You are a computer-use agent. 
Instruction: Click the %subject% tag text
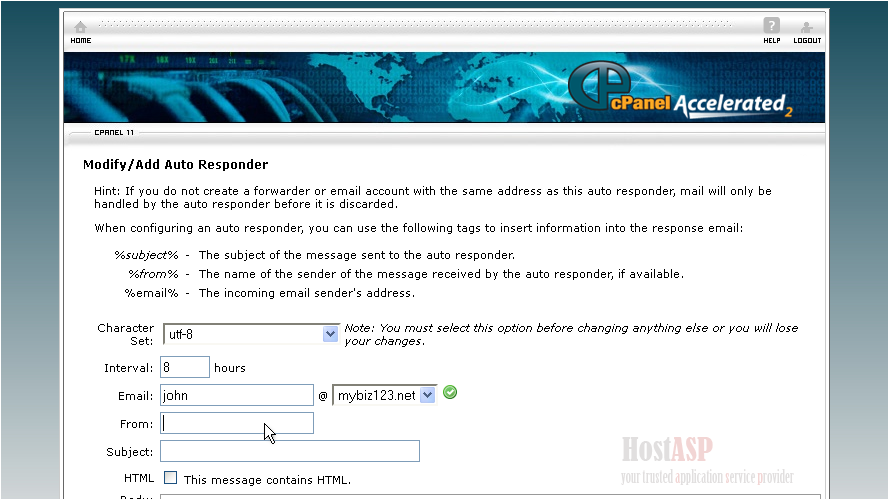point(146,255)
